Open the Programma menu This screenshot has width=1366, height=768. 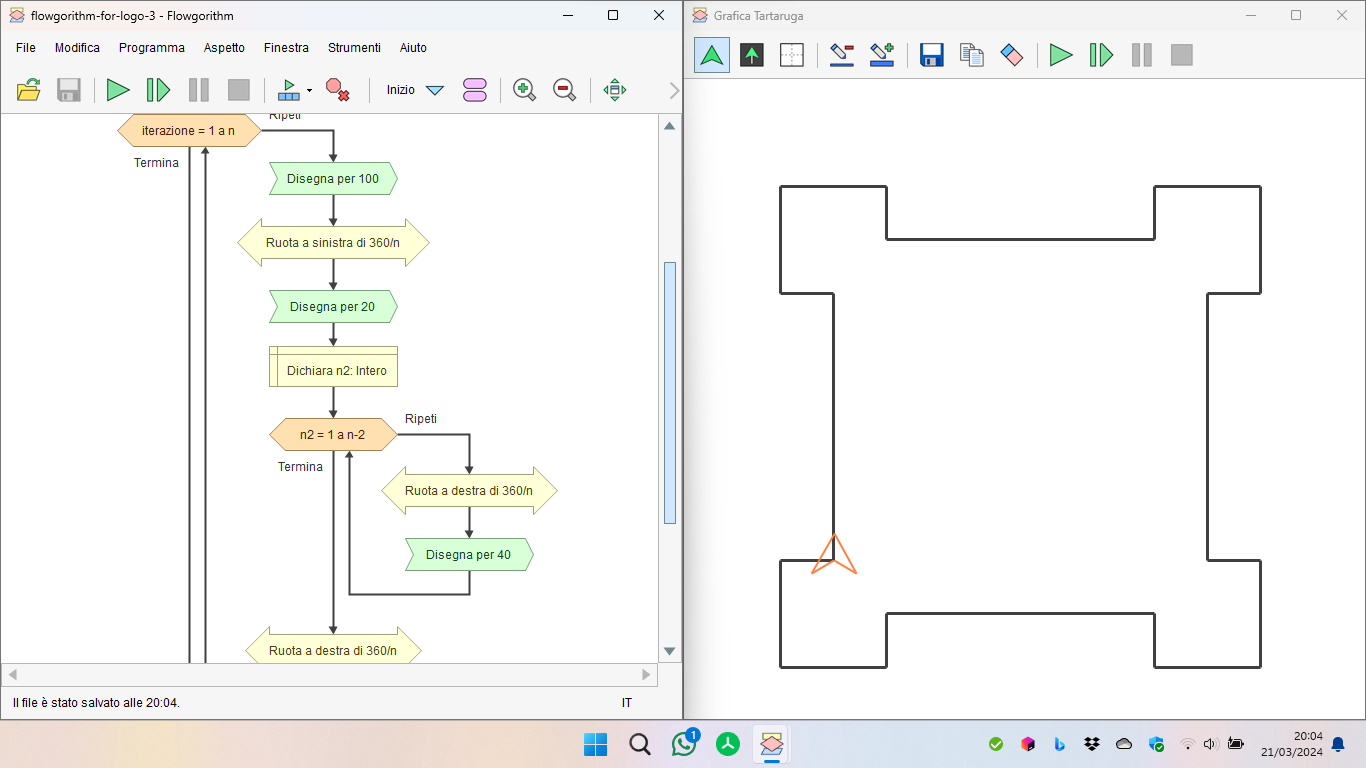pyautogui.click(x=152, y=47)
